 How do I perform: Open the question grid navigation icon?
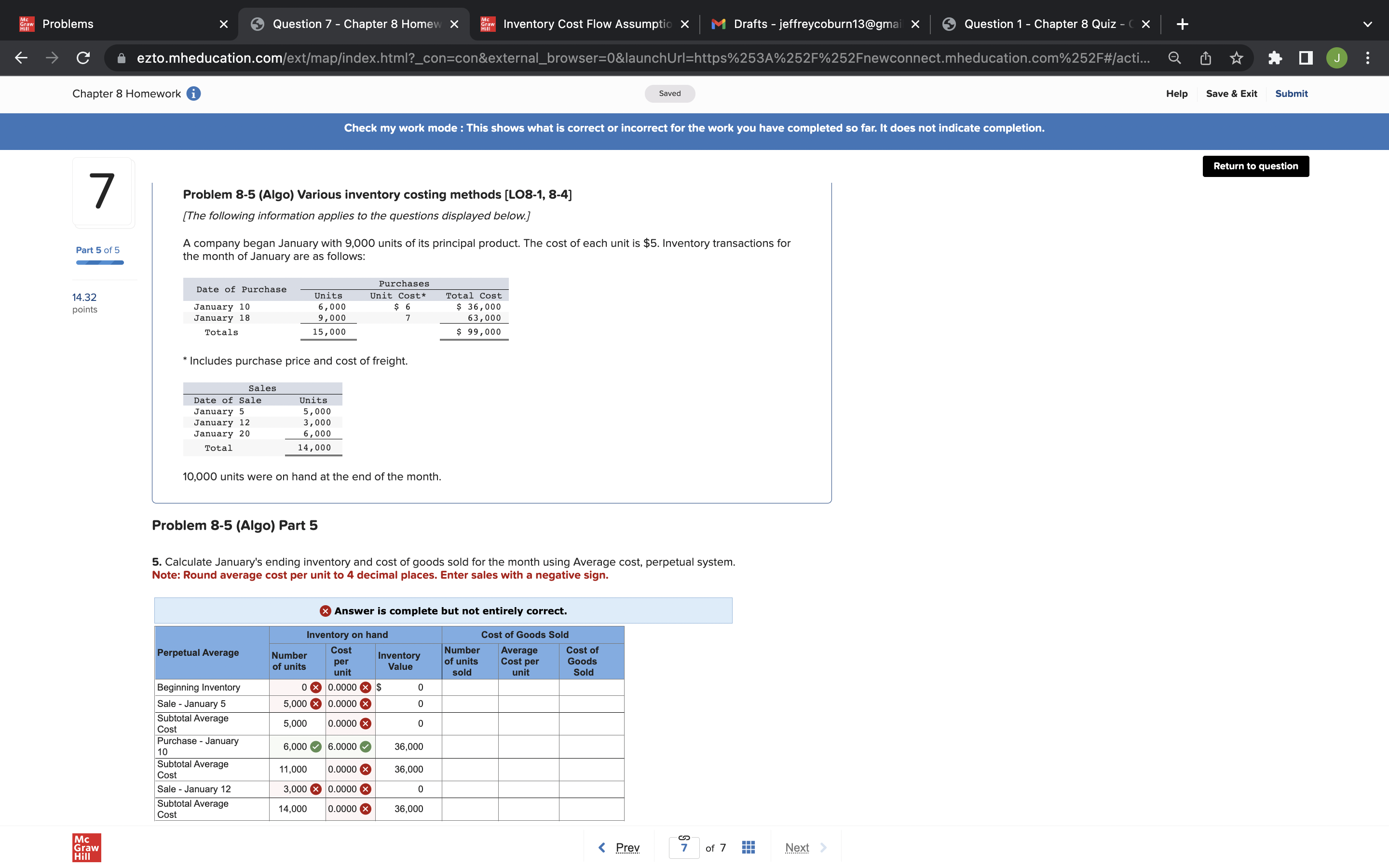tap(748, 847)
